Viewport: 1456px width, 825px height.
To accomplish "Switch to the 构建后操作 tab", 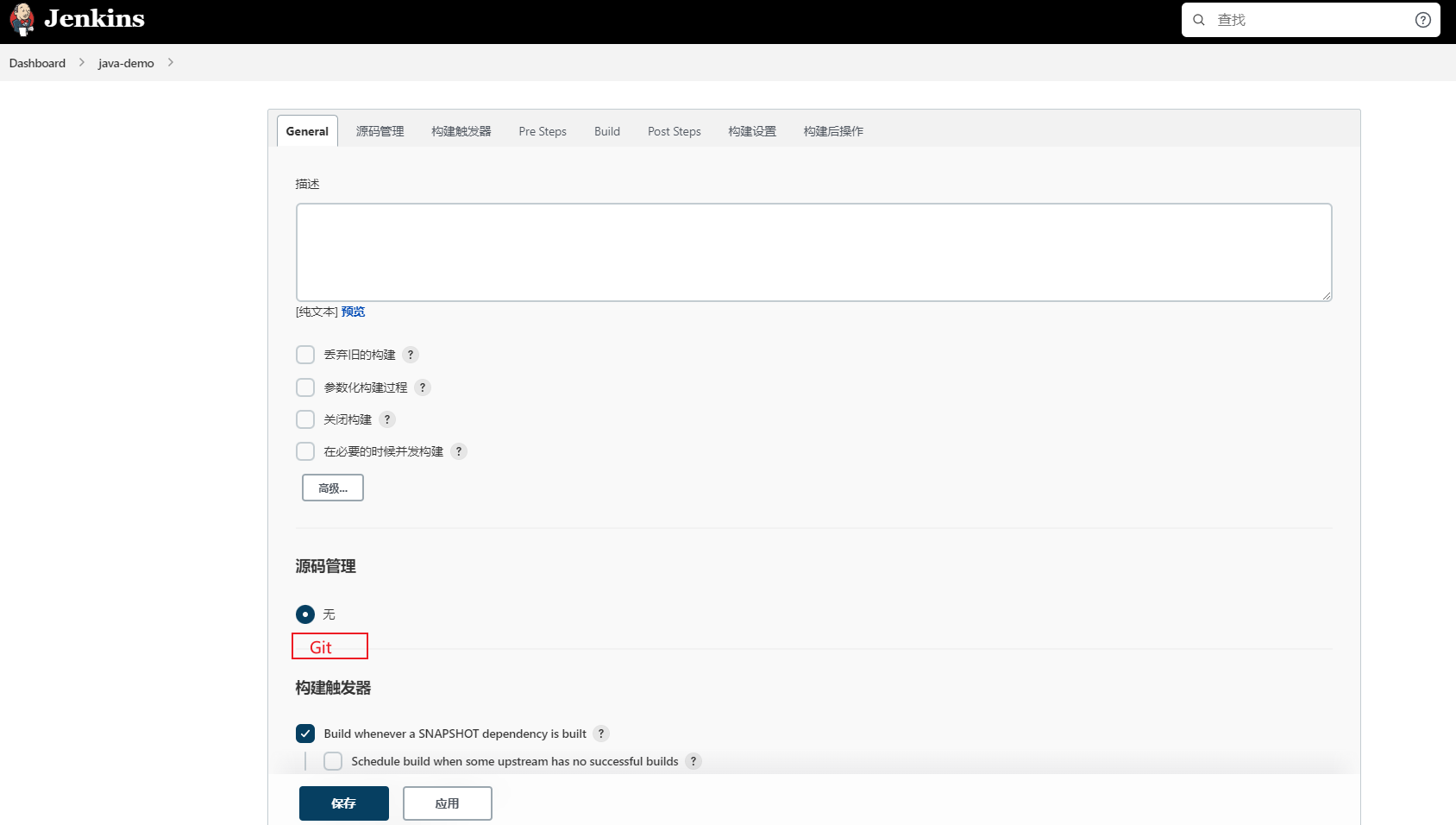I will pyautogui.click(x=833, y=131).
